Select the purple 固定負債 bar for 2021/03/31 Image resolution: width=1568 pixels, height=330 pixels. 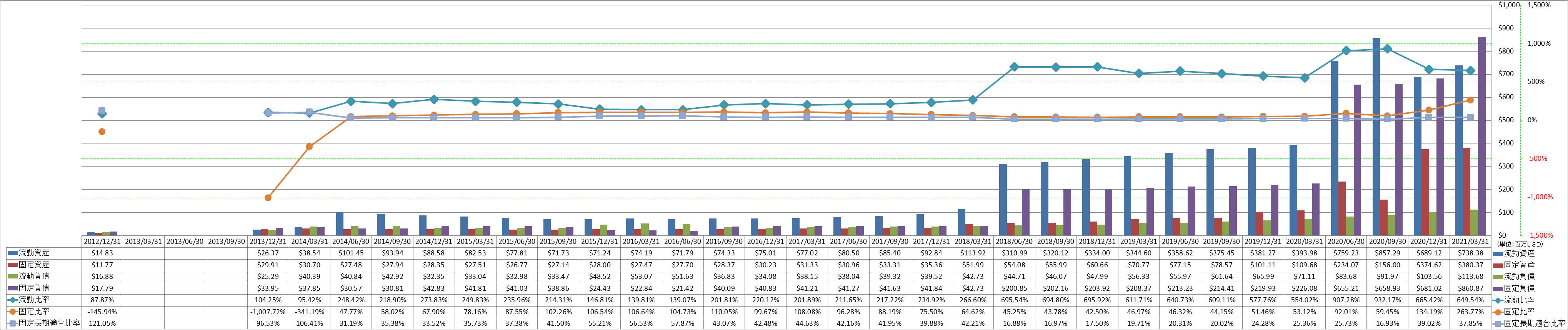click(x=1481, y=137)
